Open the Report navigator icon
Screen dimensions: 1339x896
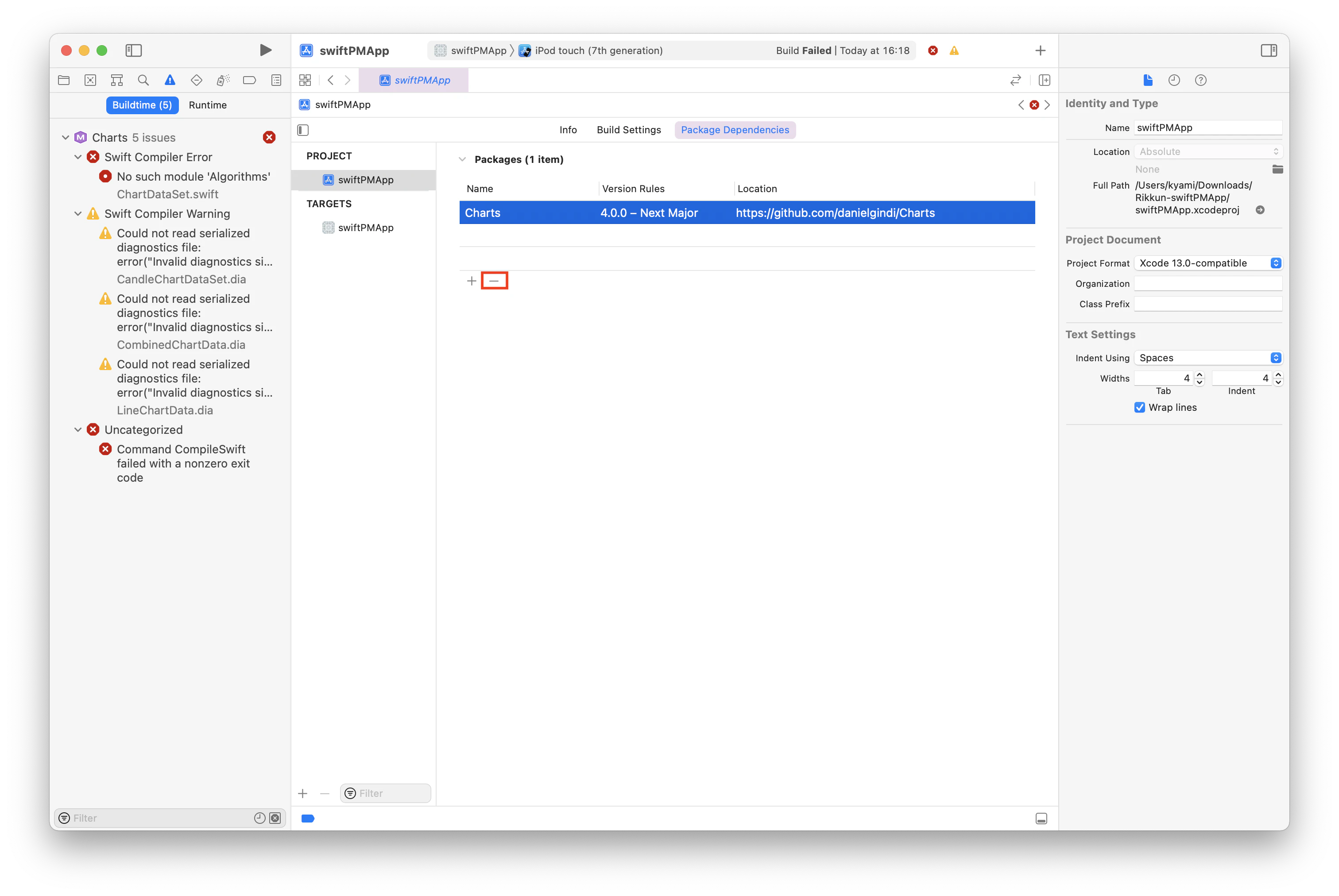click(276, 80)
